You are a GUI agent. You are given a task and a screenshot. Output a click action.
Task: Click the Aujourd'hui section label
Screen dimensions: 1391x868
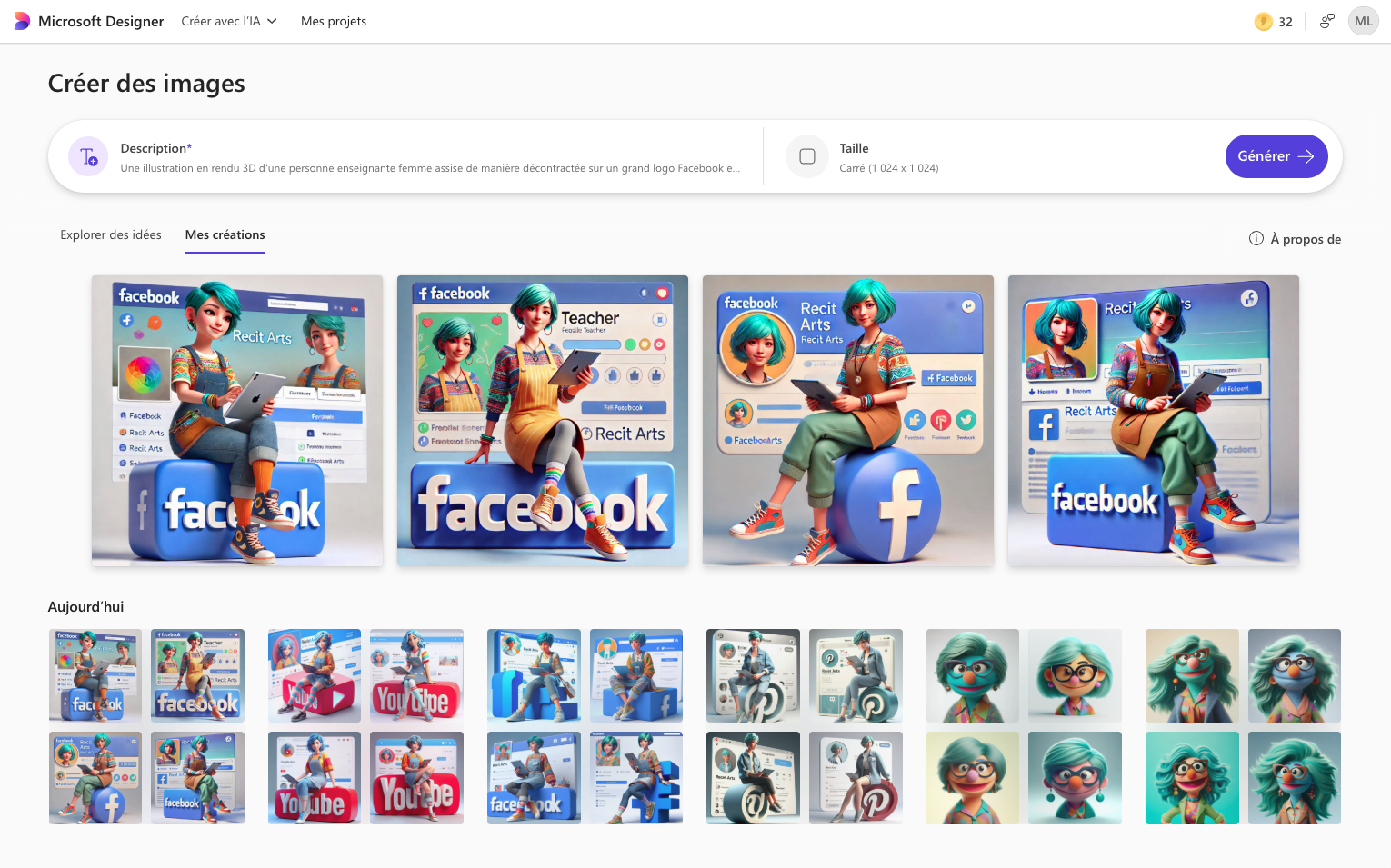pyautogui.click(x=85, y=607)
